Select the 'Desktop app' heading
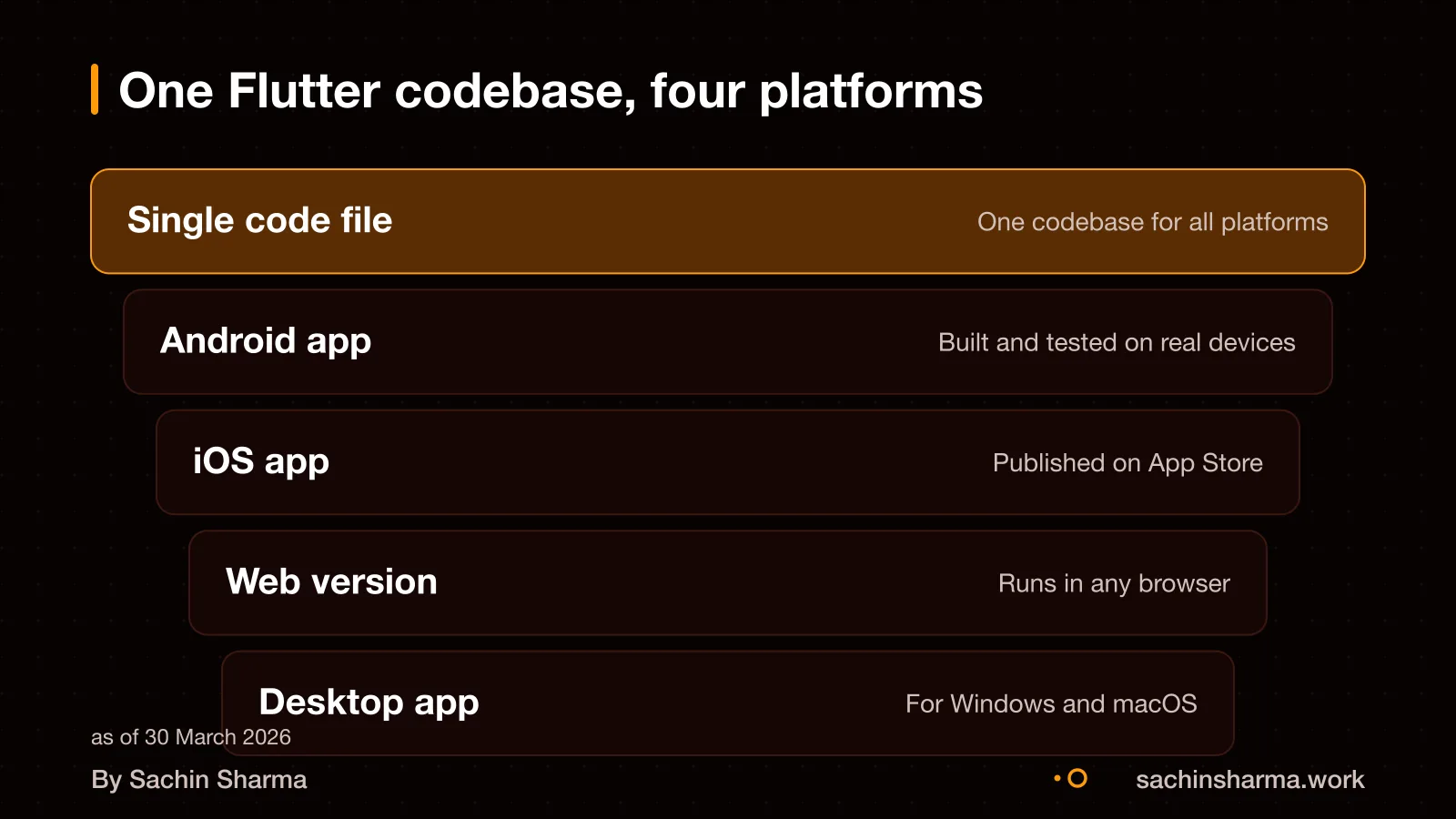Screen dimensions: 1456x819 [369, 703]
